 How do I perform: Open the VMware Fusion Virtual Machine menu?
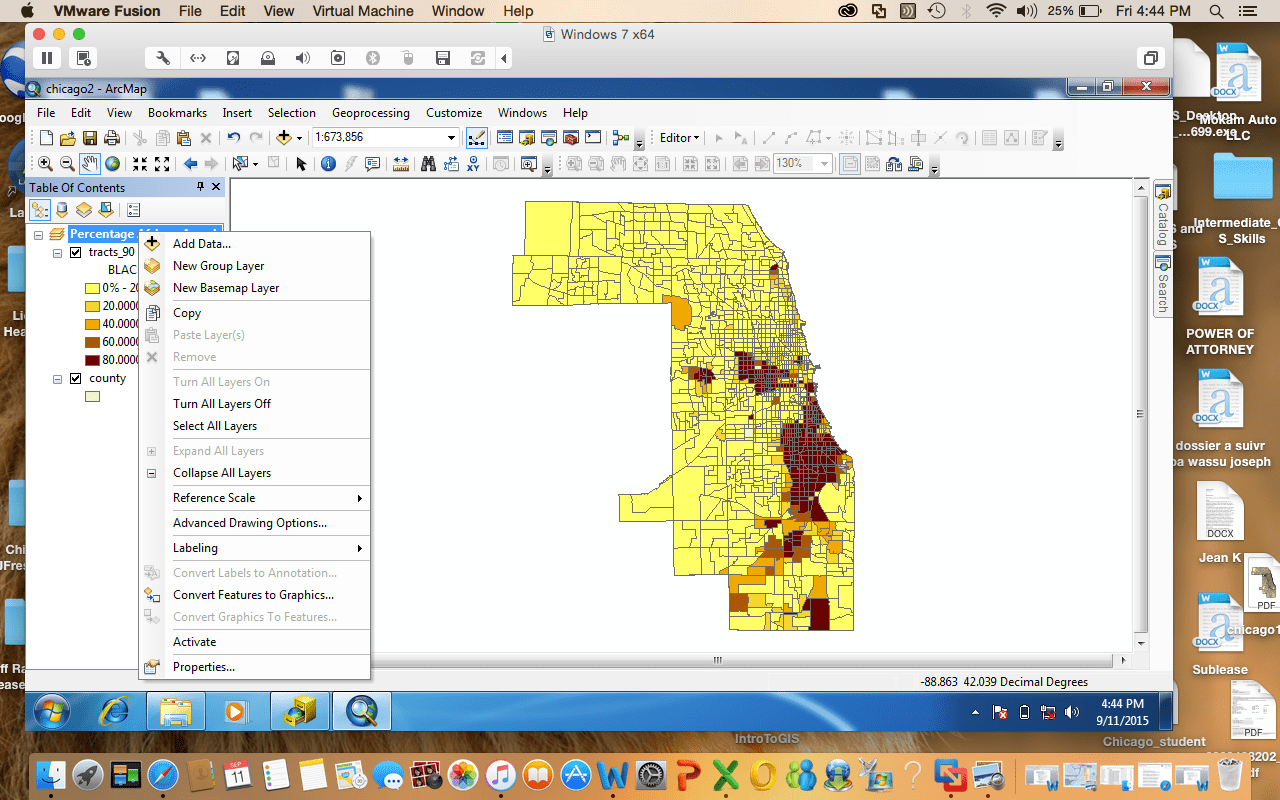coord(363,11)
